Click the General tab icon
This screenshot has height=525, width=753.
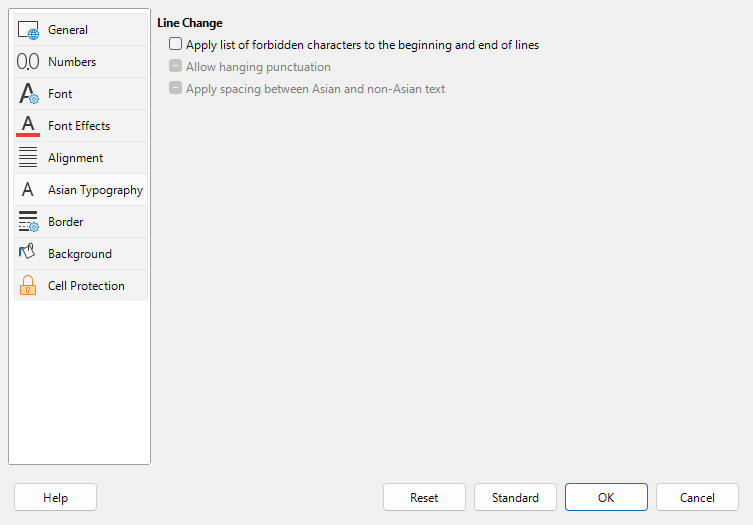pos(28,30)
